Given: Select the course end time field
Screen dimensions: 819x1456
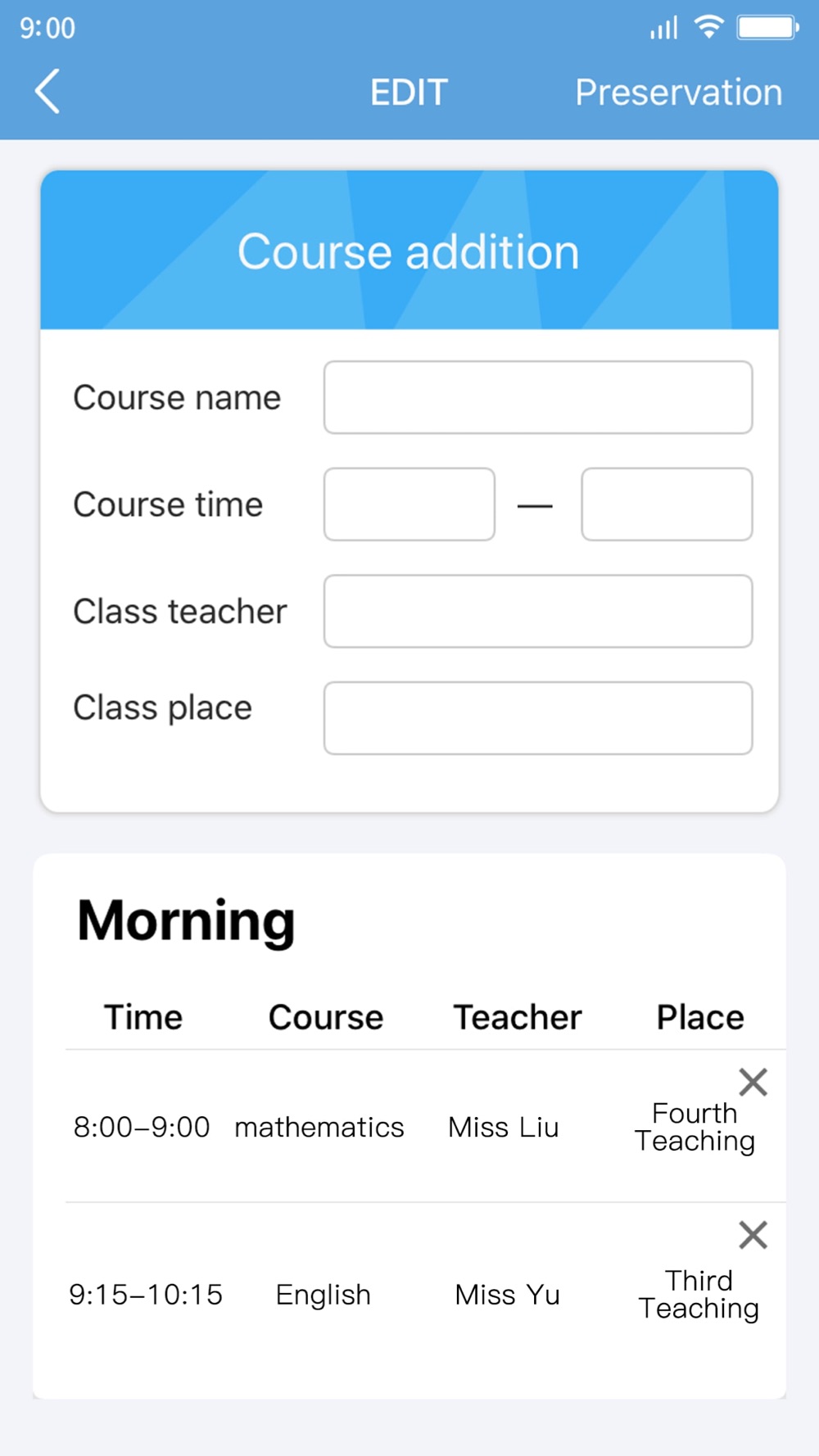Looking at the screenshot, I should click(667, 504).
